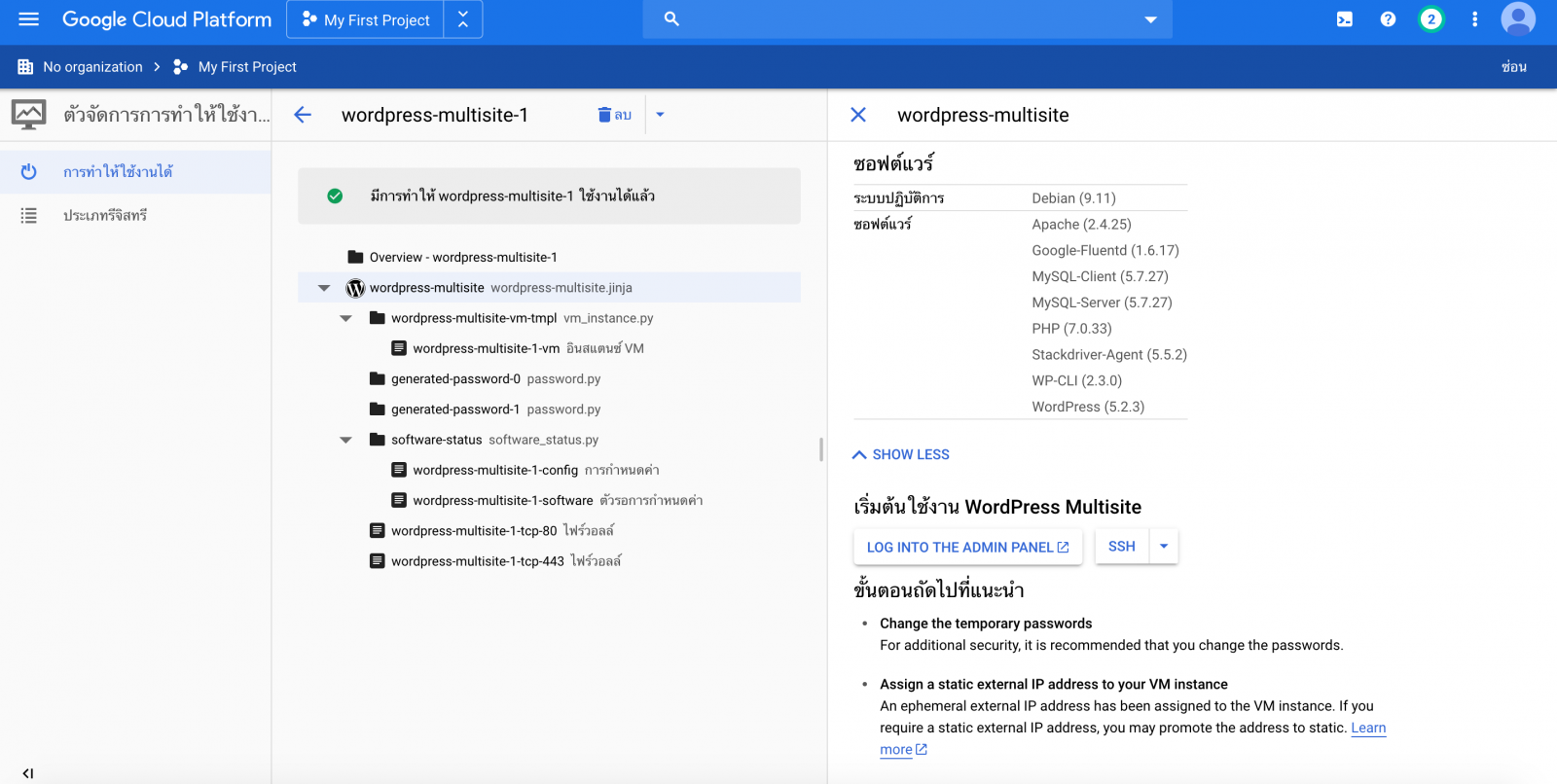
Task: Click the pin icon beside project selector
Action: pos(463,19)
